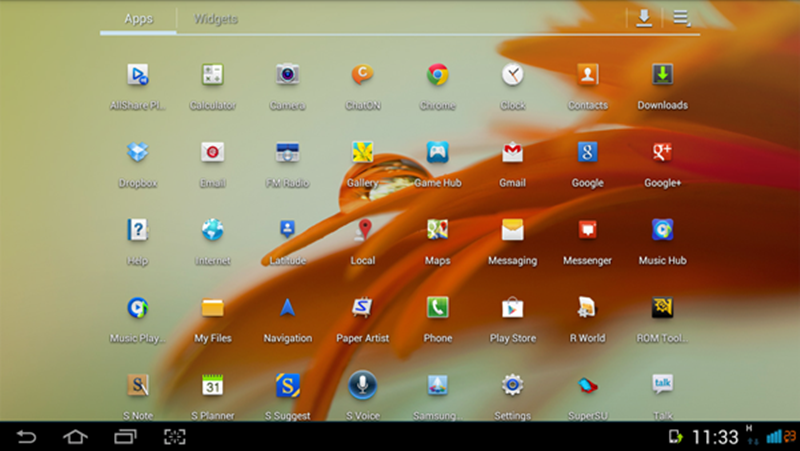Launch the SuperSU app

click(x=588, y=385)
